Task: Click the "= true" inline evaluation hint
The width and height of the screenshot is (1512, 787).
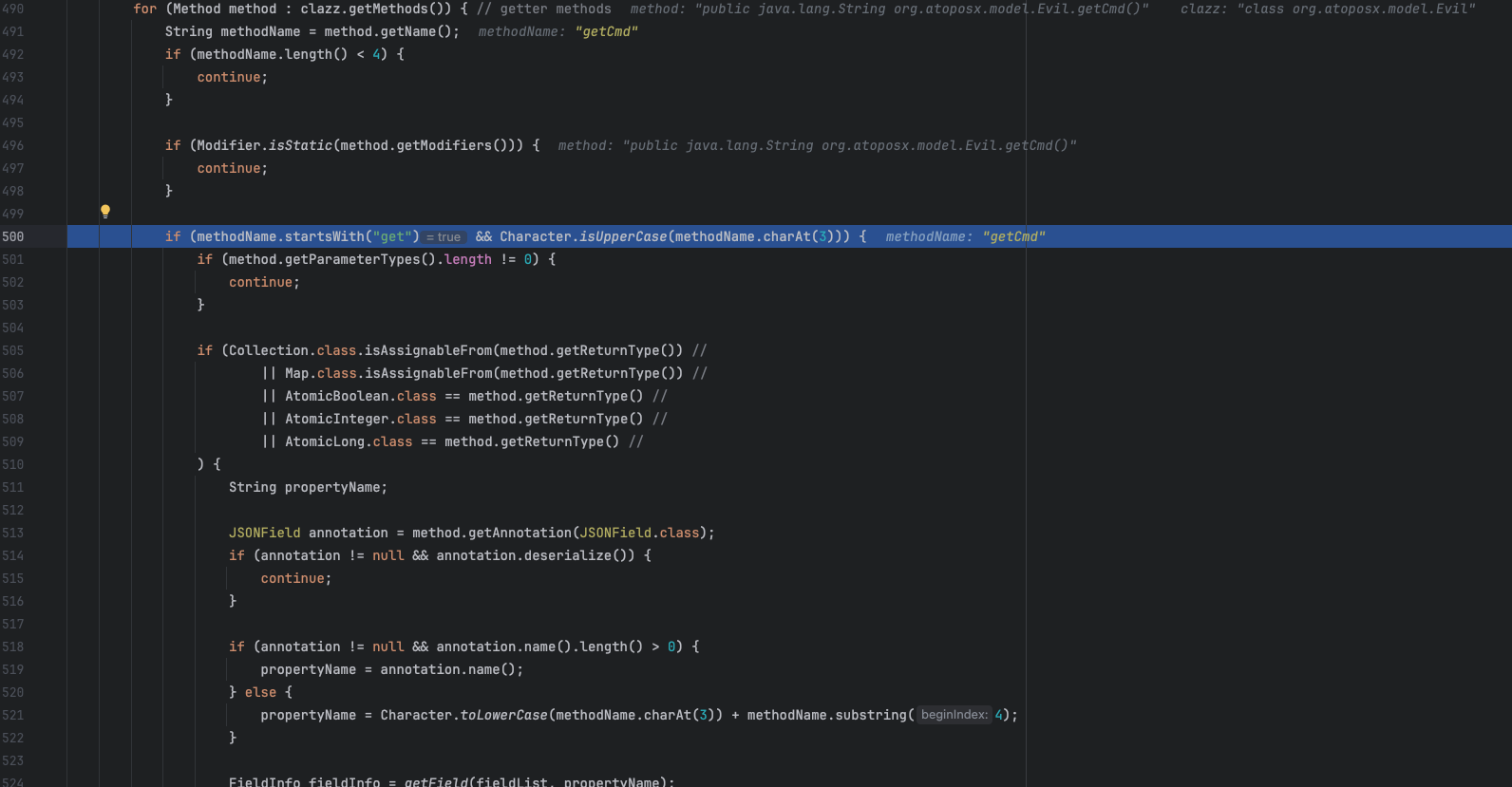Action: pyautogui.click(x=444, y=237)
